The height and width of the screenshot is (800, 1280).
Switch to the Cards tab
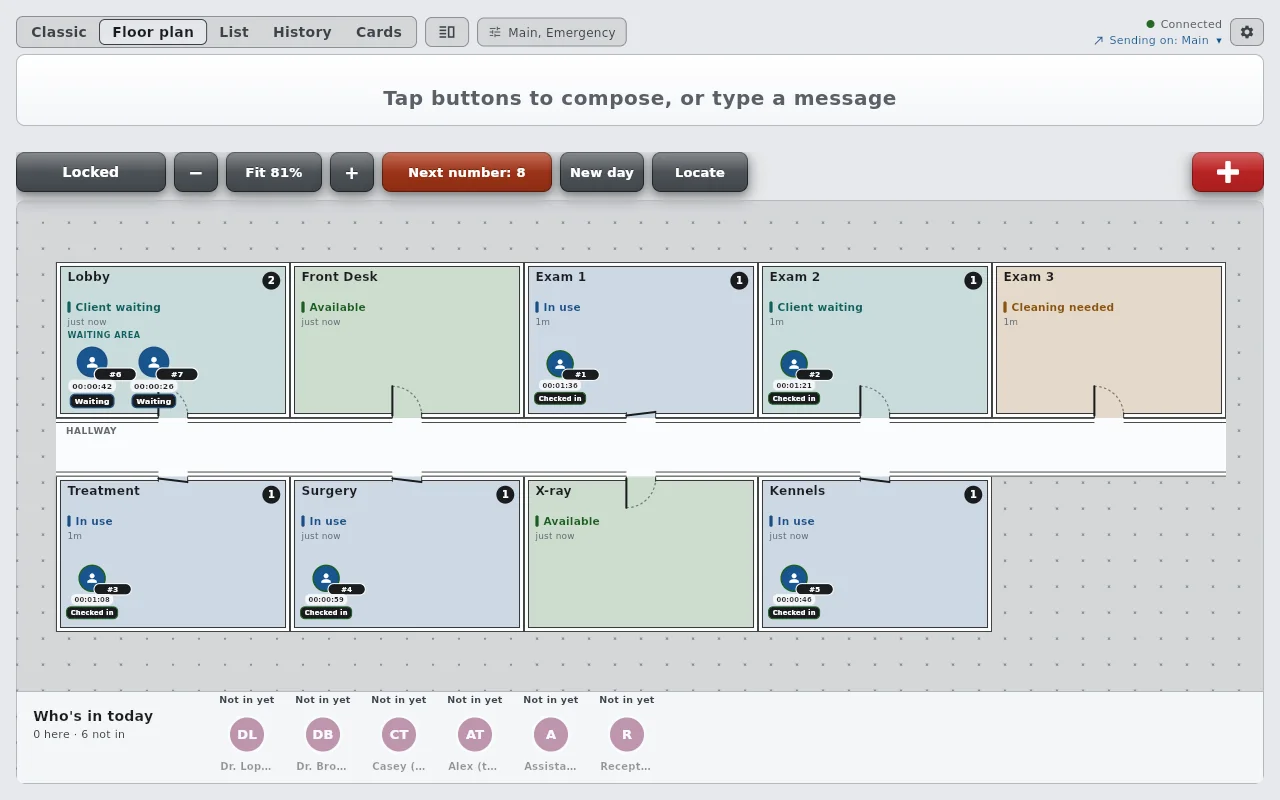(379, 32)
